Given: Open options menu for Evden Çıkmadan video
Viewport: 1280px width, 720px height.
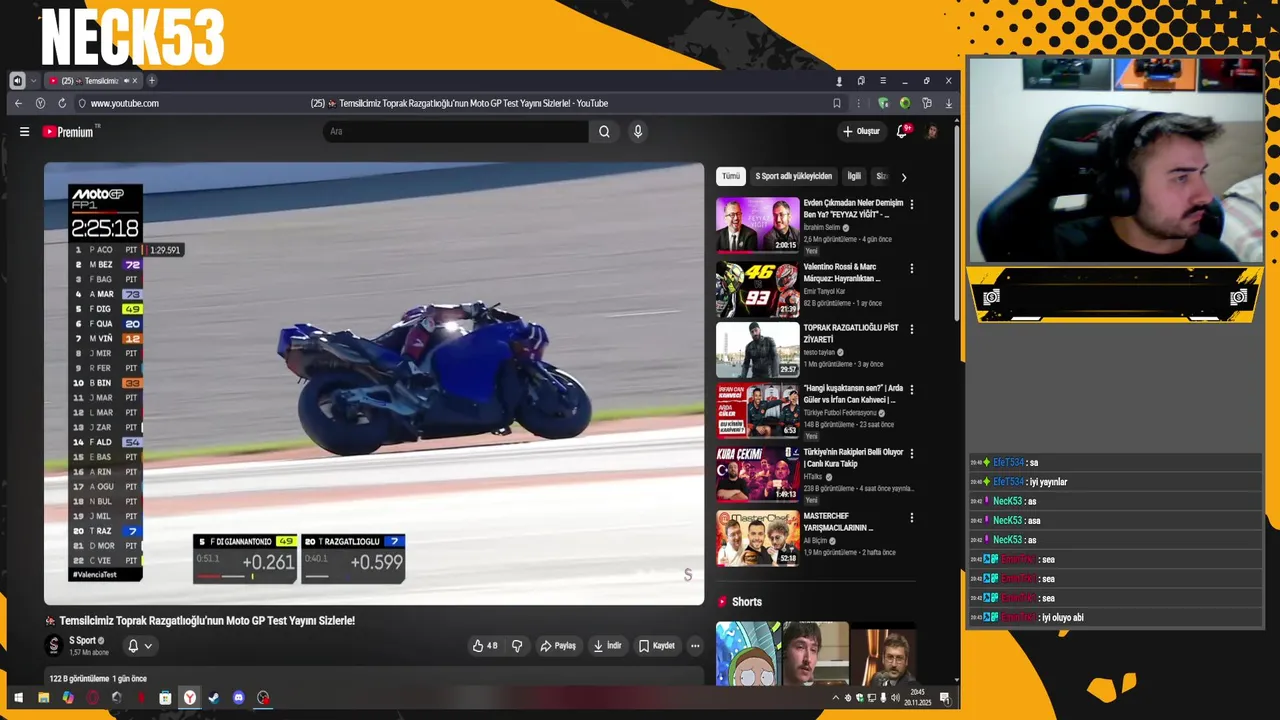Looking at the screenshot, I should click(911, 204).
